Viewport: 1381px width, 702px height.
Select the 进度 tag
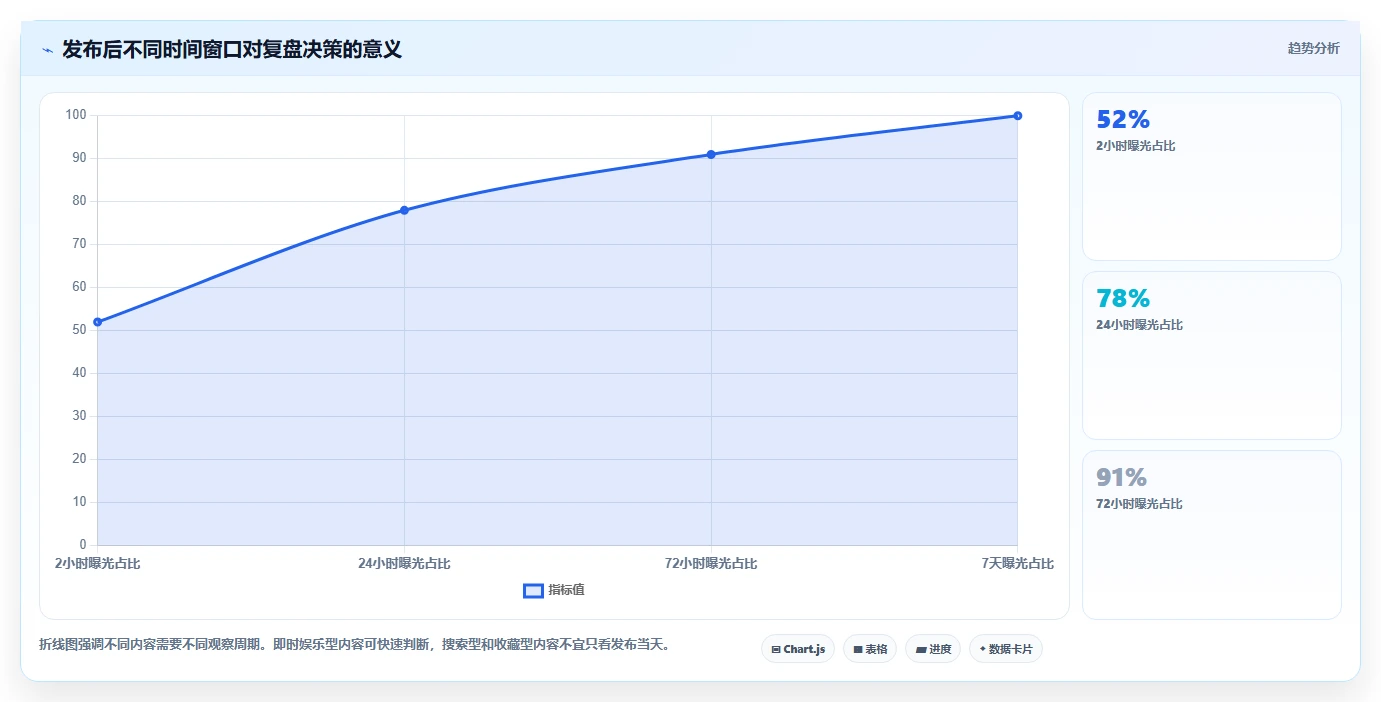(x=932, y=649)
